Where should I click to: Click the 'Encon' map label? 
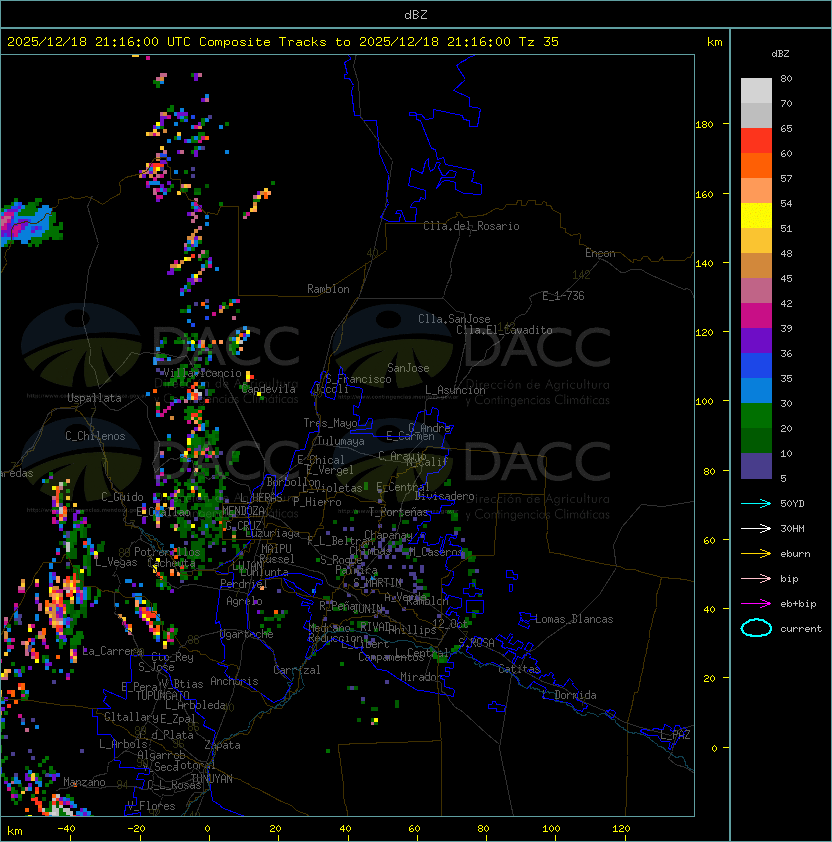point(600,253)
